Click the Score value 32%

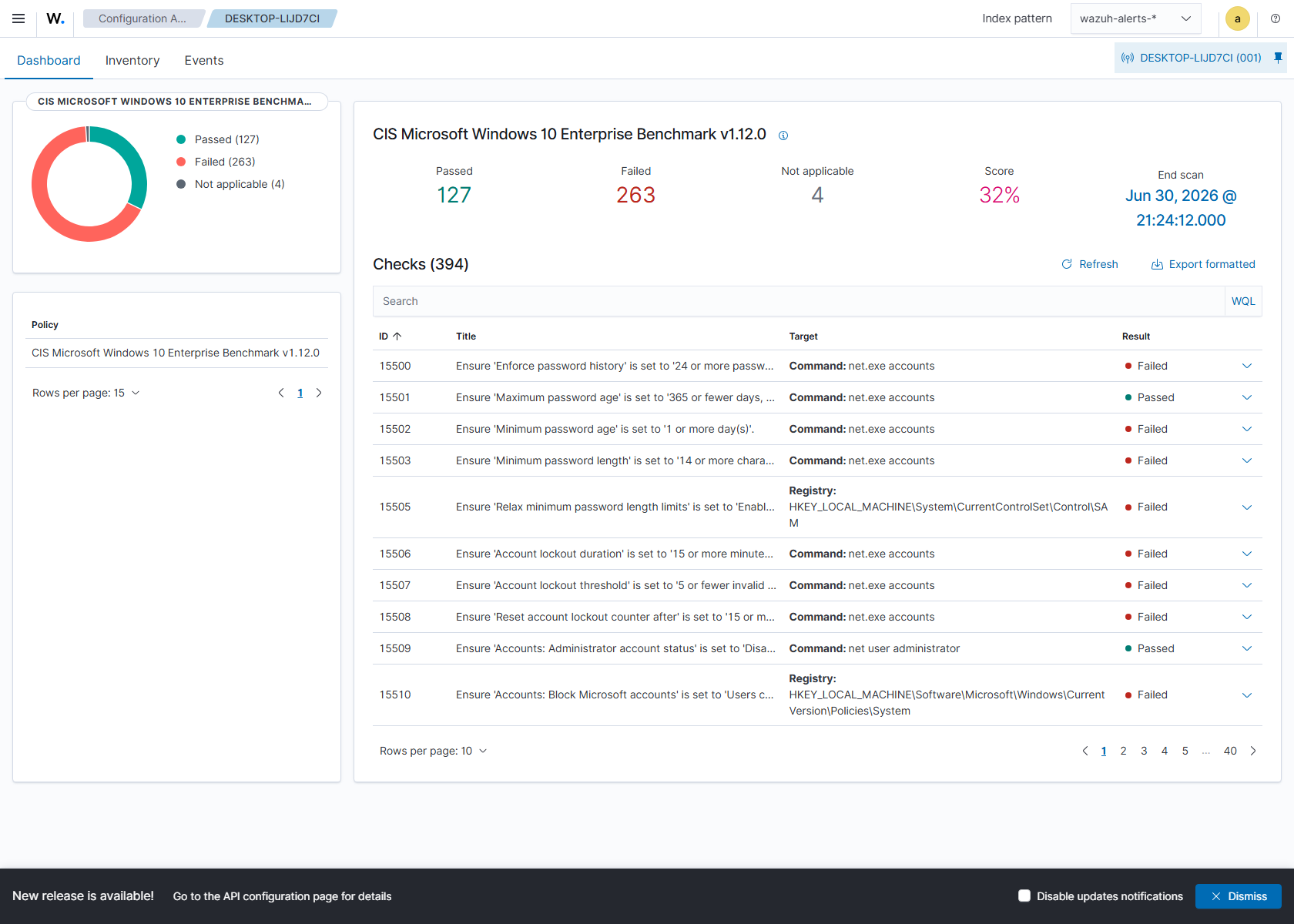pyautogui.click(x=999, y=195)
